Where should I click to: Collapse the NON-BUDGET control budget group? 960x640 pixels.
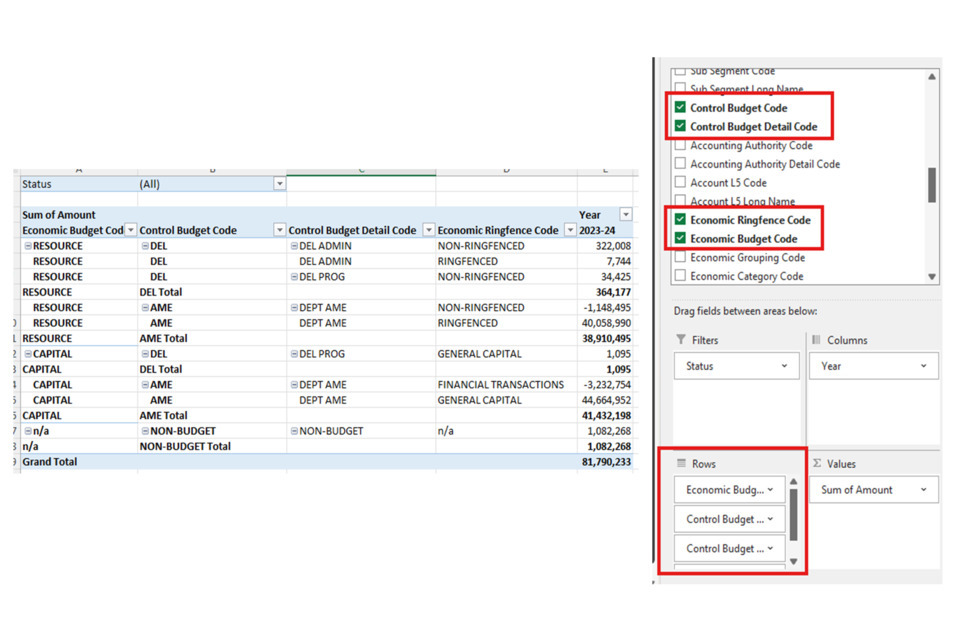pyautogui.click(x=145, y=431)
